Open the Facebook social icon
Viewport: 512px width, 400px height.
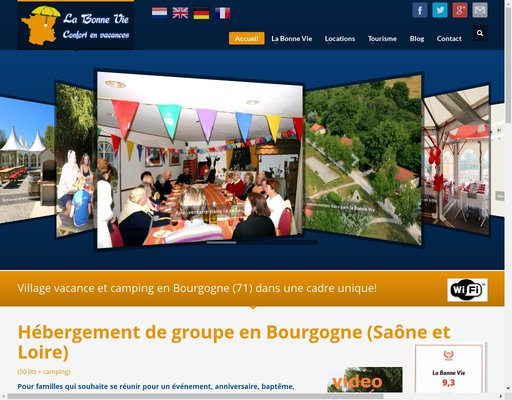point(420,10)
